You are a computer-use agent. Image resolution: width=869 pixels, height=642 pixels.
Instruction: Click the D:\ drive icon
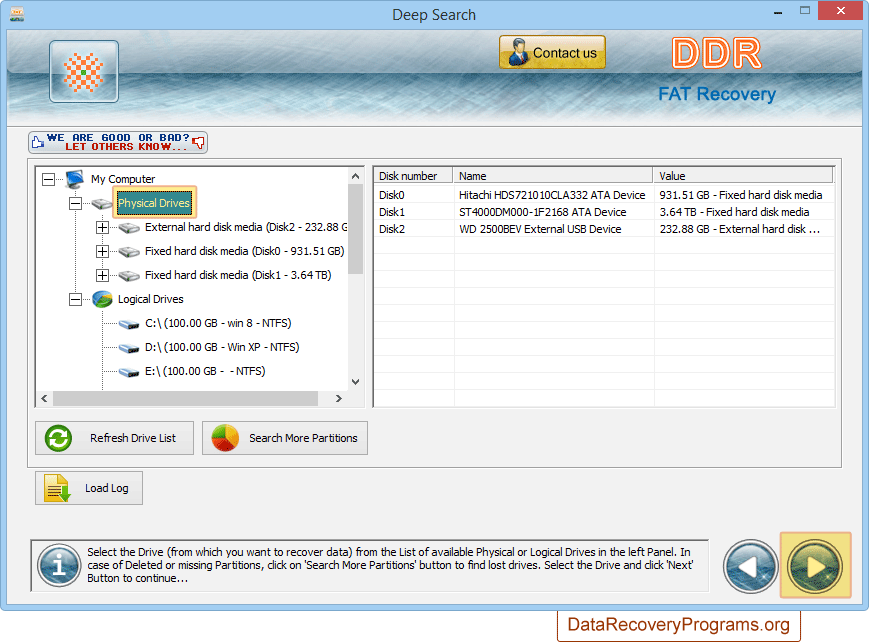pyautogui.click(x=129, y=348)
